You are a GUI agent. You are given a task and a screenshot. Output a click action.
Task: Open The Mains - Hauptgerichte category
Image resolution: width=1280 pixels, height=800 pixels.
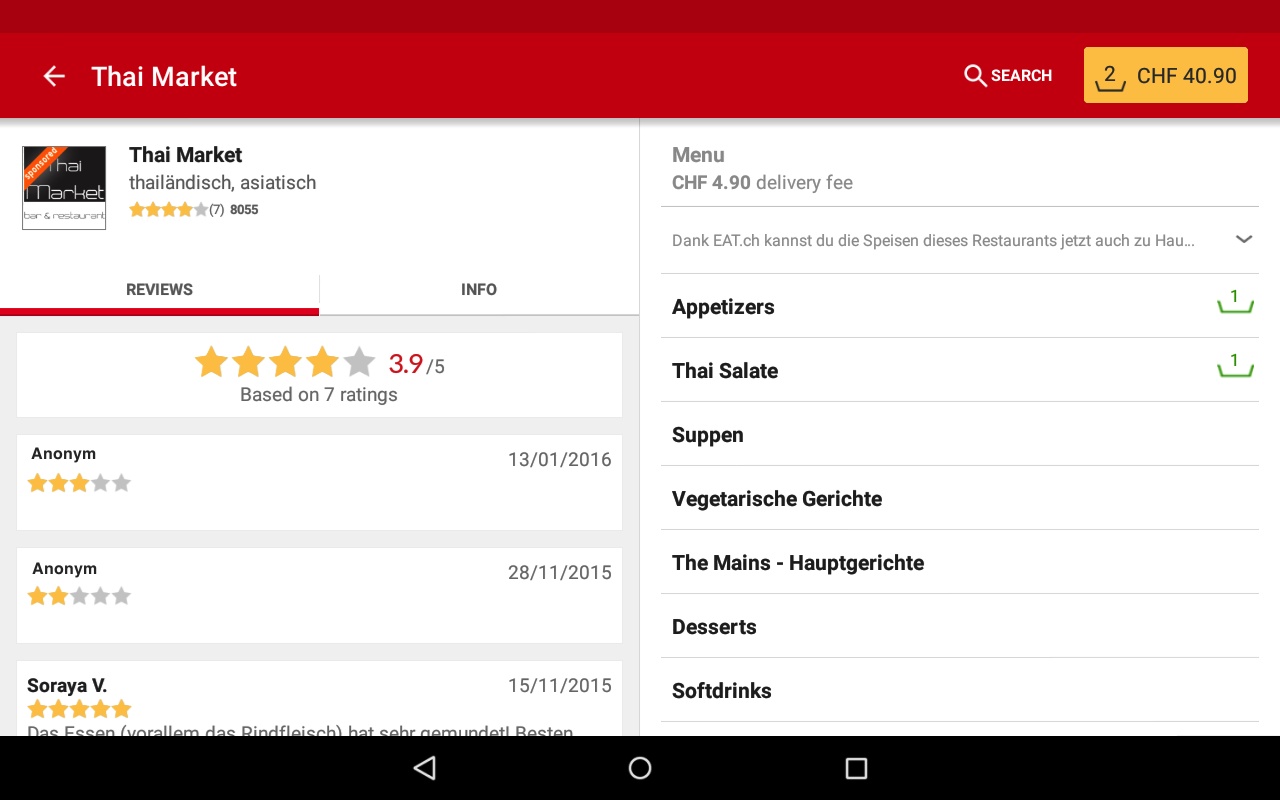960,562
